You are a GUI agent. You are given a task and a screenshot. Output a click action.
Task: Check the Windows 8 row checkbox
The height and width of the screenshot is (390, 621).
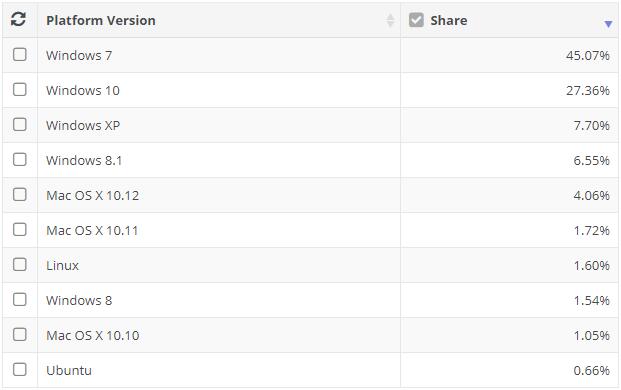20,299
